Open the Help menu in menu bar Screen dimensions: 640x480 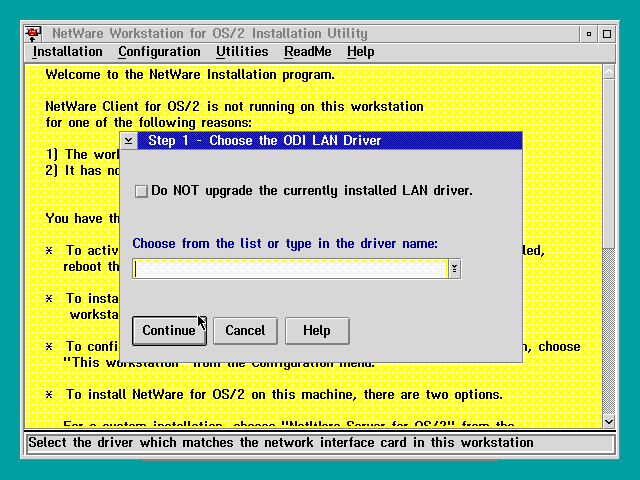360,52
